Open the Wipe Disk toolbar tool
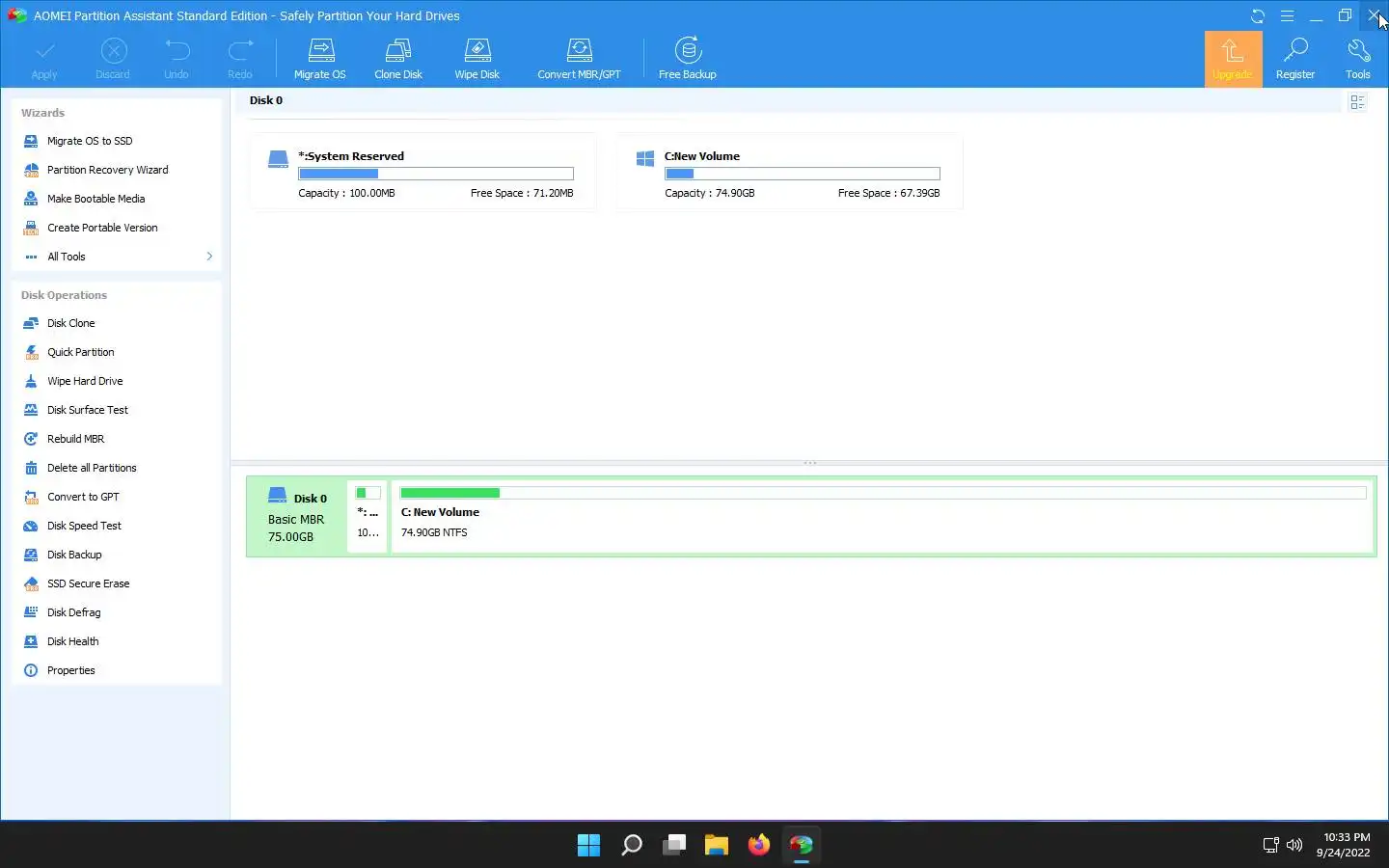The width and height of the screenshot is (1389, 868). [477, 59]
